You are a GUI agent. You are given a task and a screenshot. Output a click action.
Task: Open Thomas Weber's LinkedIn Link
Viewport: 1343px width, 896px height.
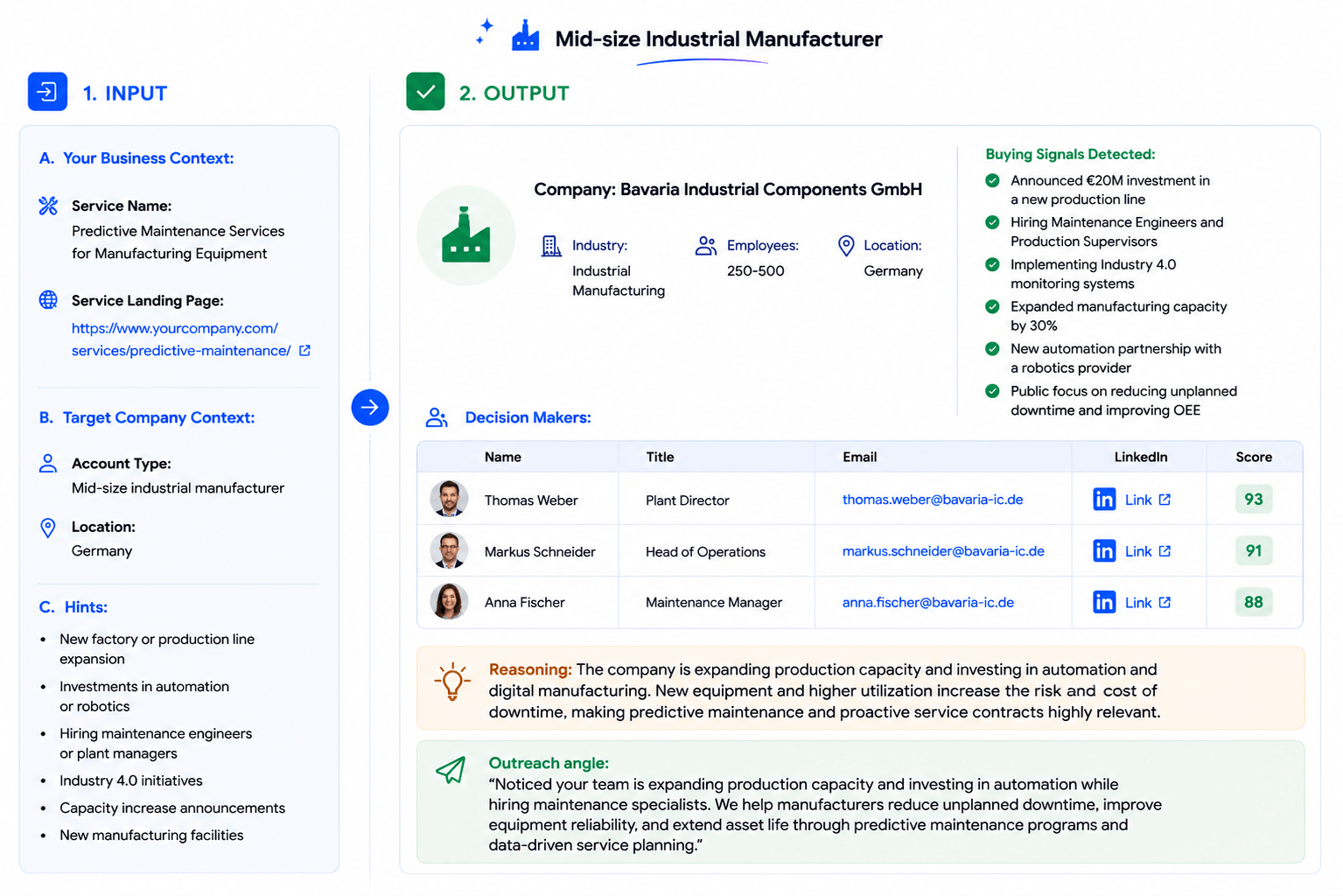[x=1148, y=500]
